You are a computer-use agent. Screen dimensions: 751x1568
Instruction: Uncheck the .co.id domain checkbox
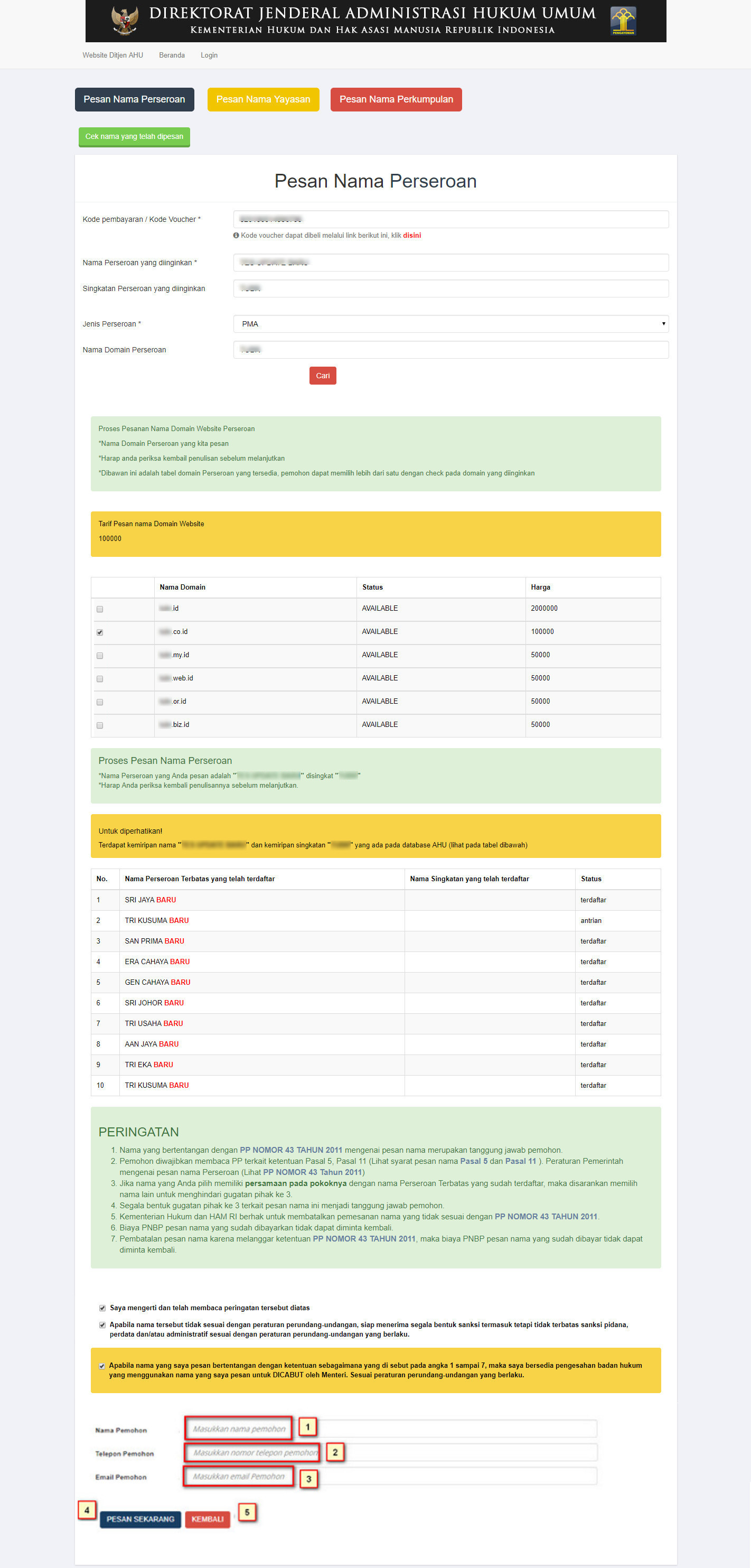[x=100, y=632]
